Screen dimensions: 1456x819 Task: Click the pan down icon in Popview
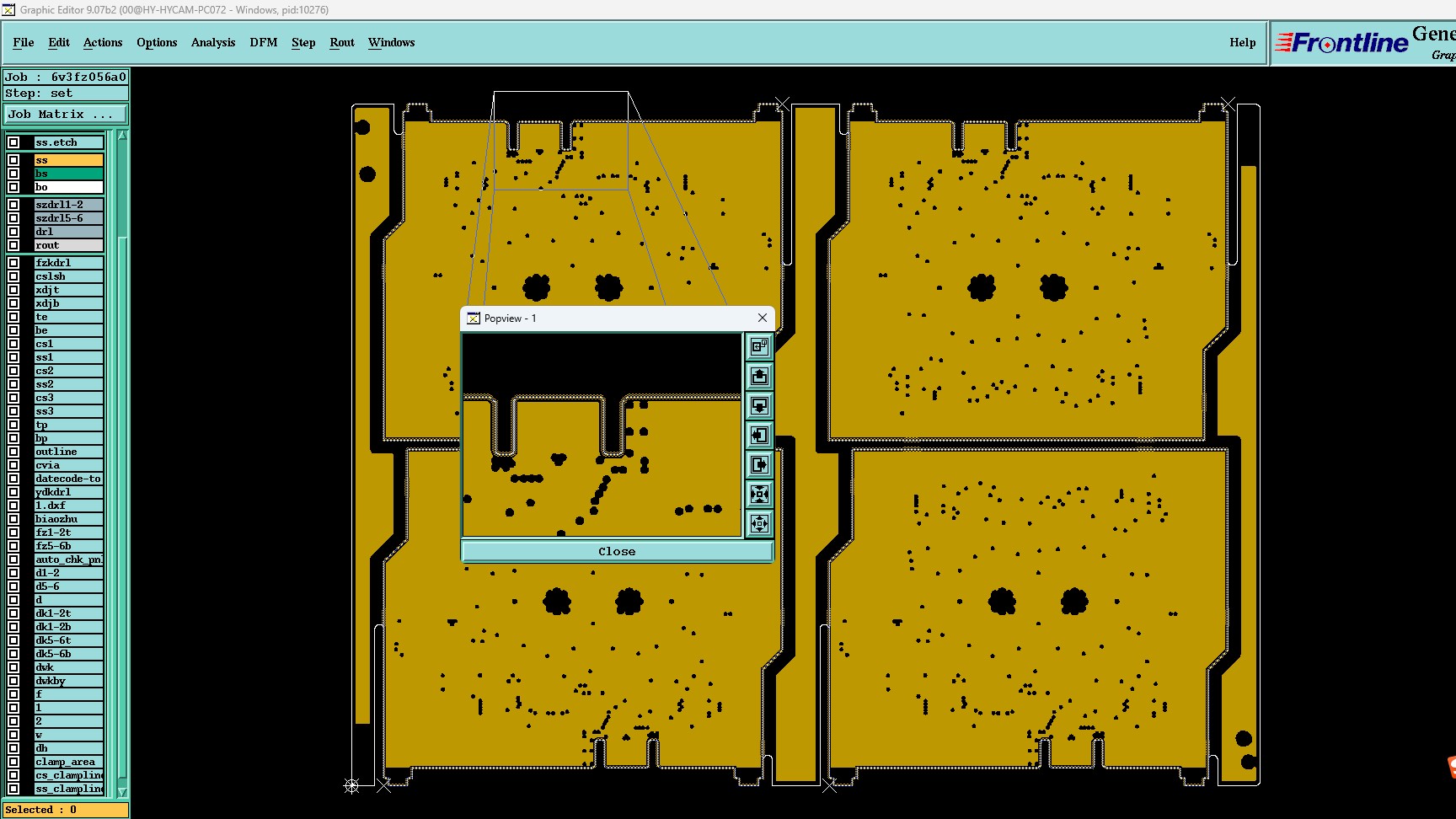(x=759, y=405)
